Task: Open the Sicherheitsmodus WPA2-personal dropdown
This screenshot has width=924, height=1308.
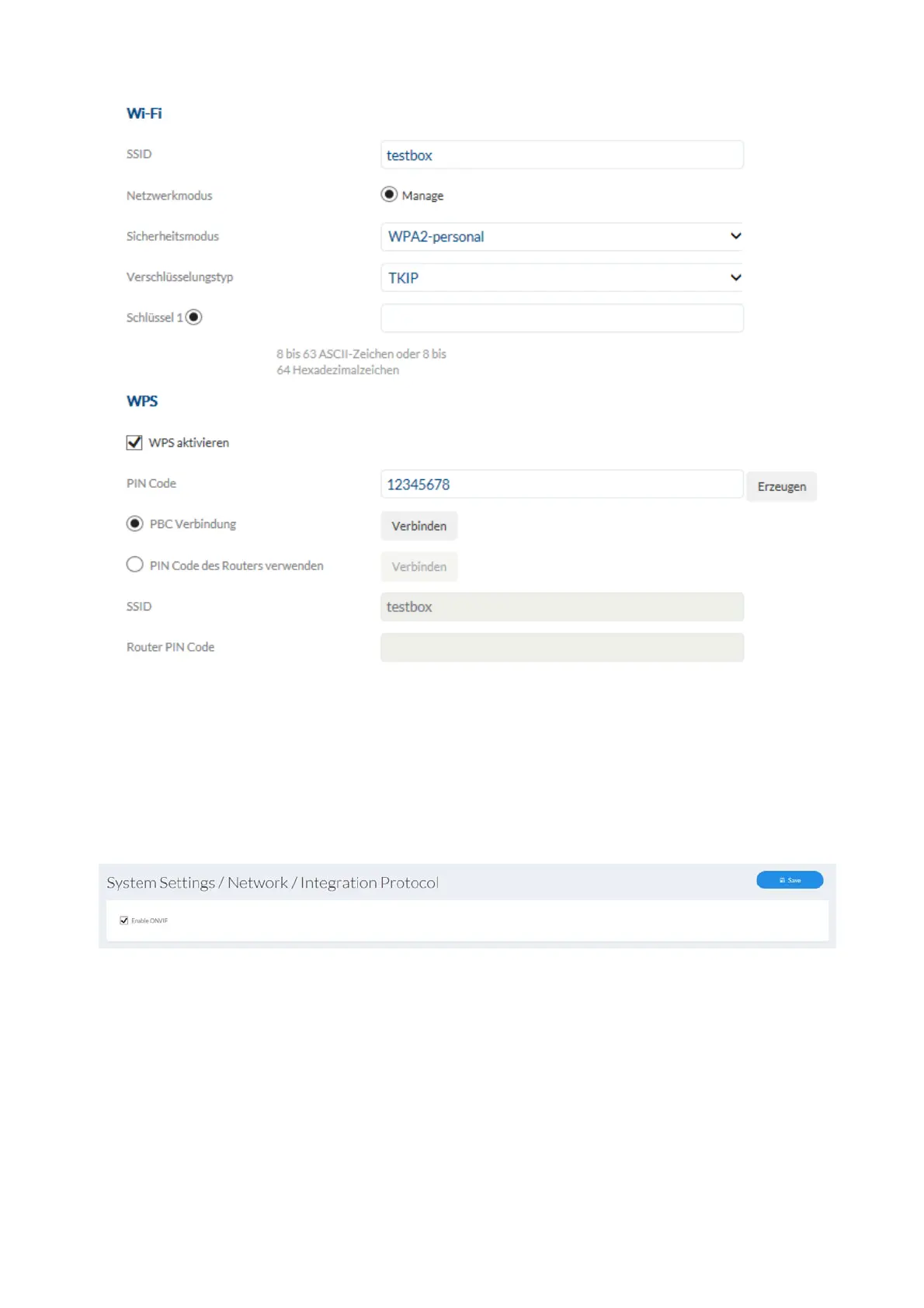Action: tap(561, 236)
